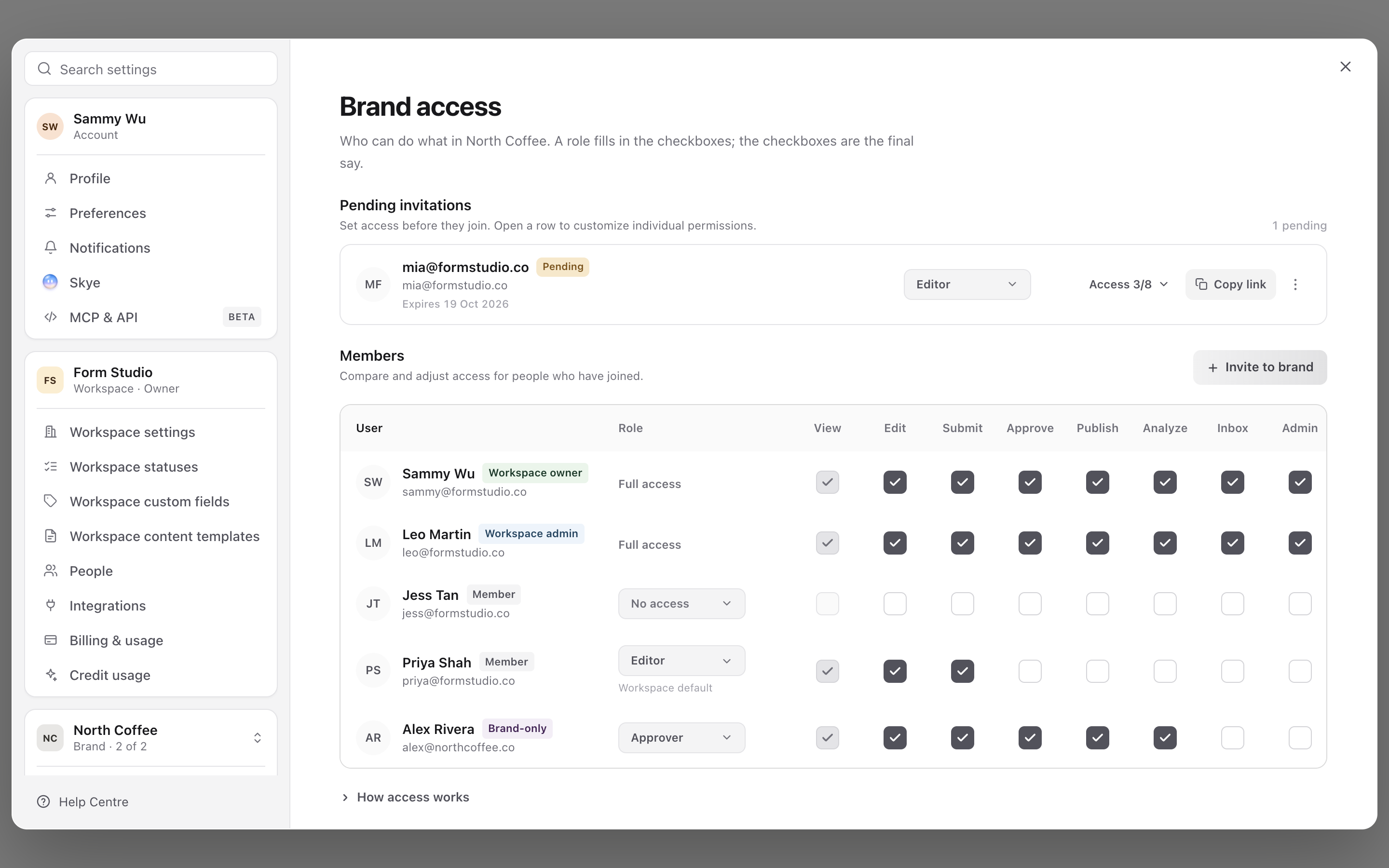The width and height of the screenshot is (1389, 868).
Task: Open the three-dot menu for mia's invitation
Action: pos(1295,285)
